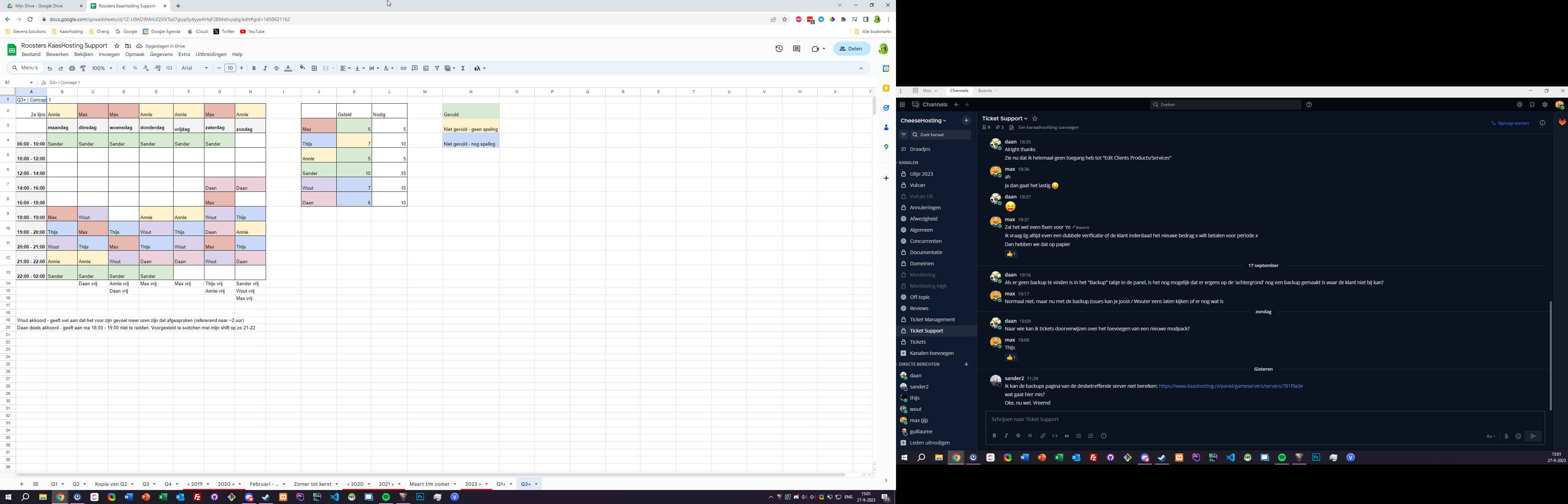
Task: Click the text color A swatch
Action: click(288, 68)
